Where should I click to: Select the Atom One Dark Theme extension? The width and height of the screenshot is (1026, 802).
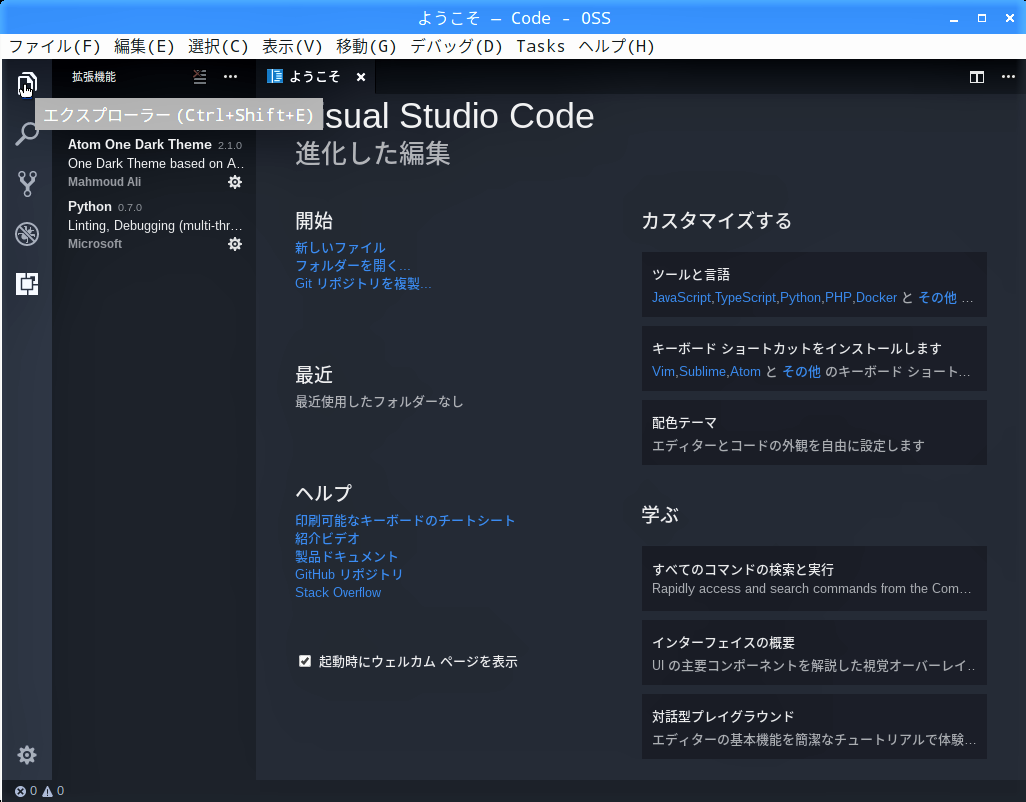point(154,163)
